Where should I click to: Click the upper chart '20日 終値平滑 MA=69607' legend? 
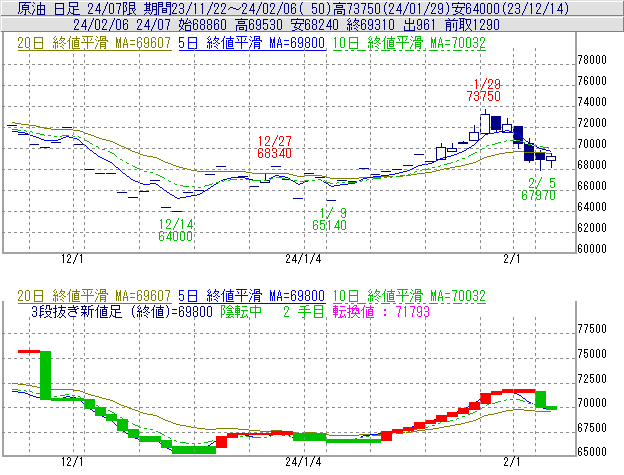tap(94, 43)
